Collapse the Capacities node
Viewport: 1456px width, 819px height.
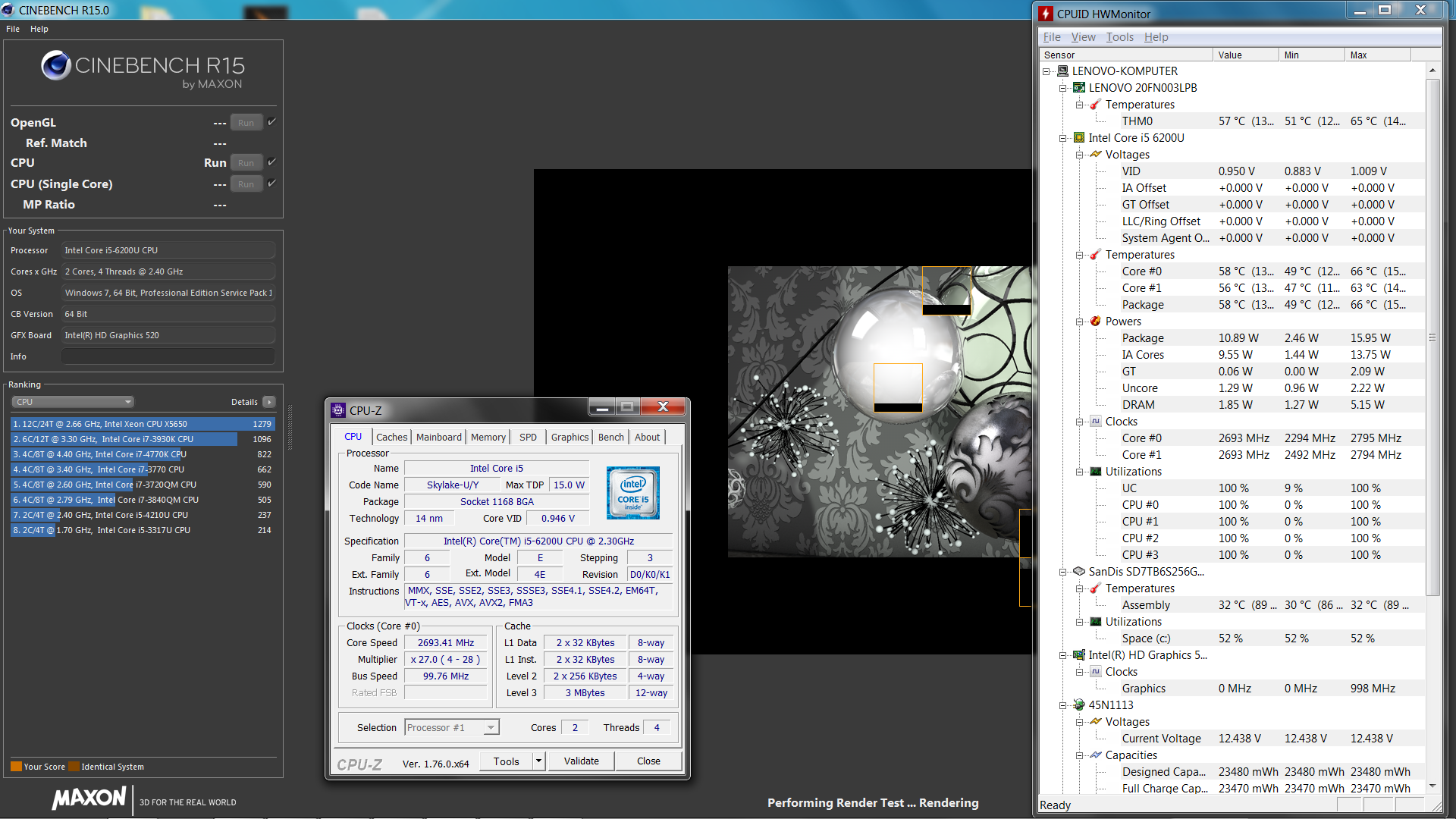click(1080, 755)
